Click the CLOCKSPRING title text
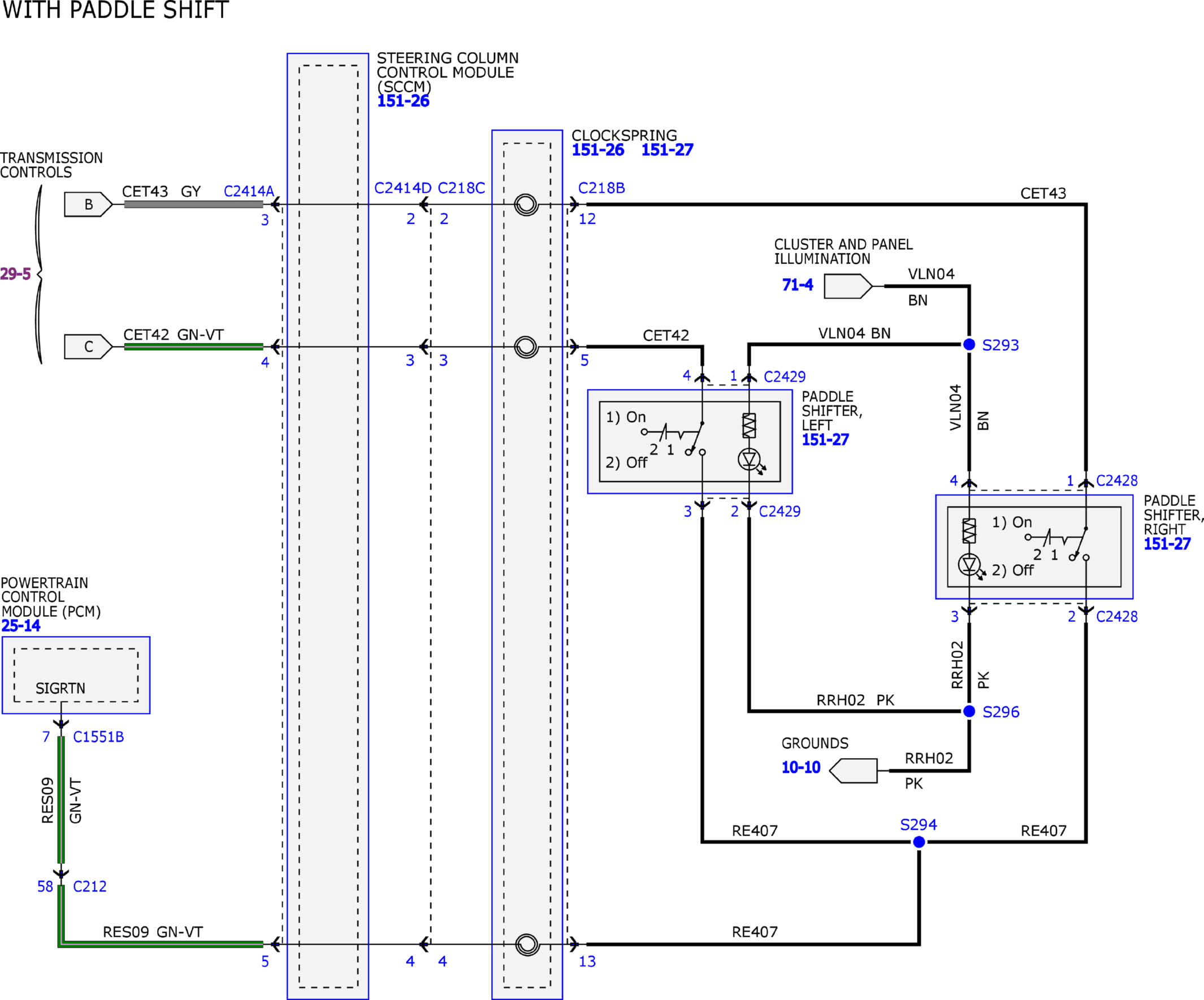Screen dimensions: 1204x1000 point(625,135)
